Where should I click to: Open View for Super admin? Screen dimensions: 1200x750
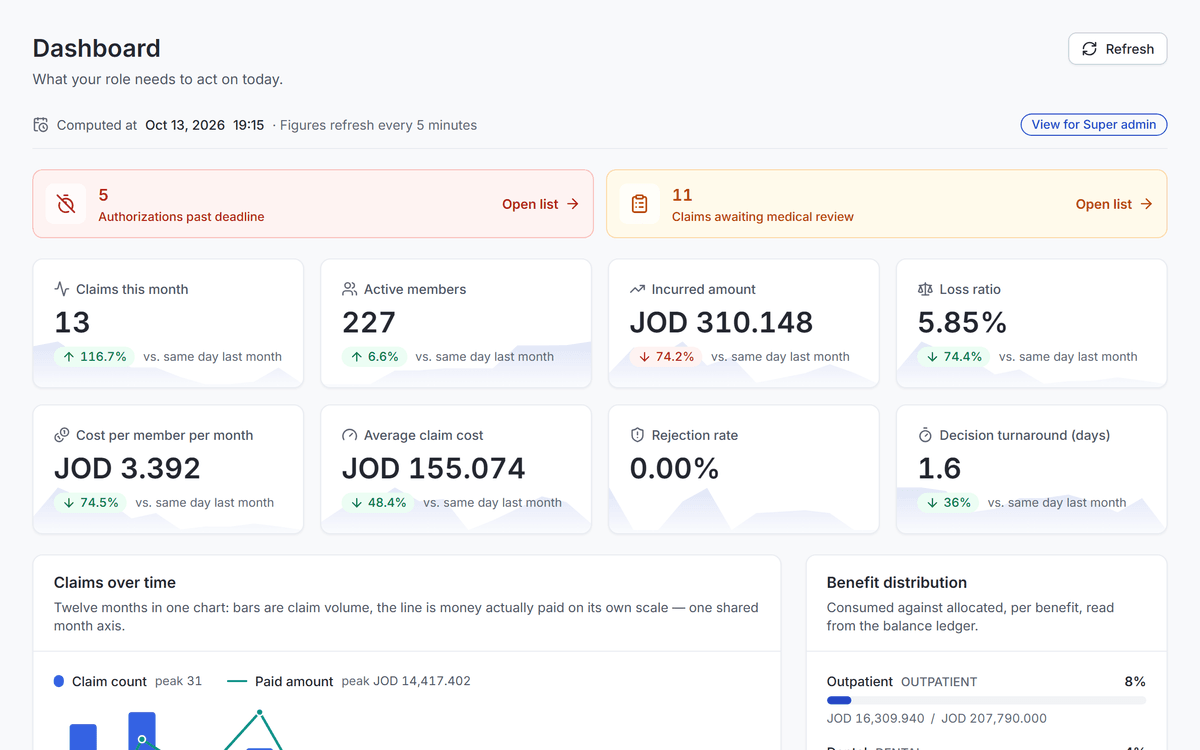click(1094, 125)
